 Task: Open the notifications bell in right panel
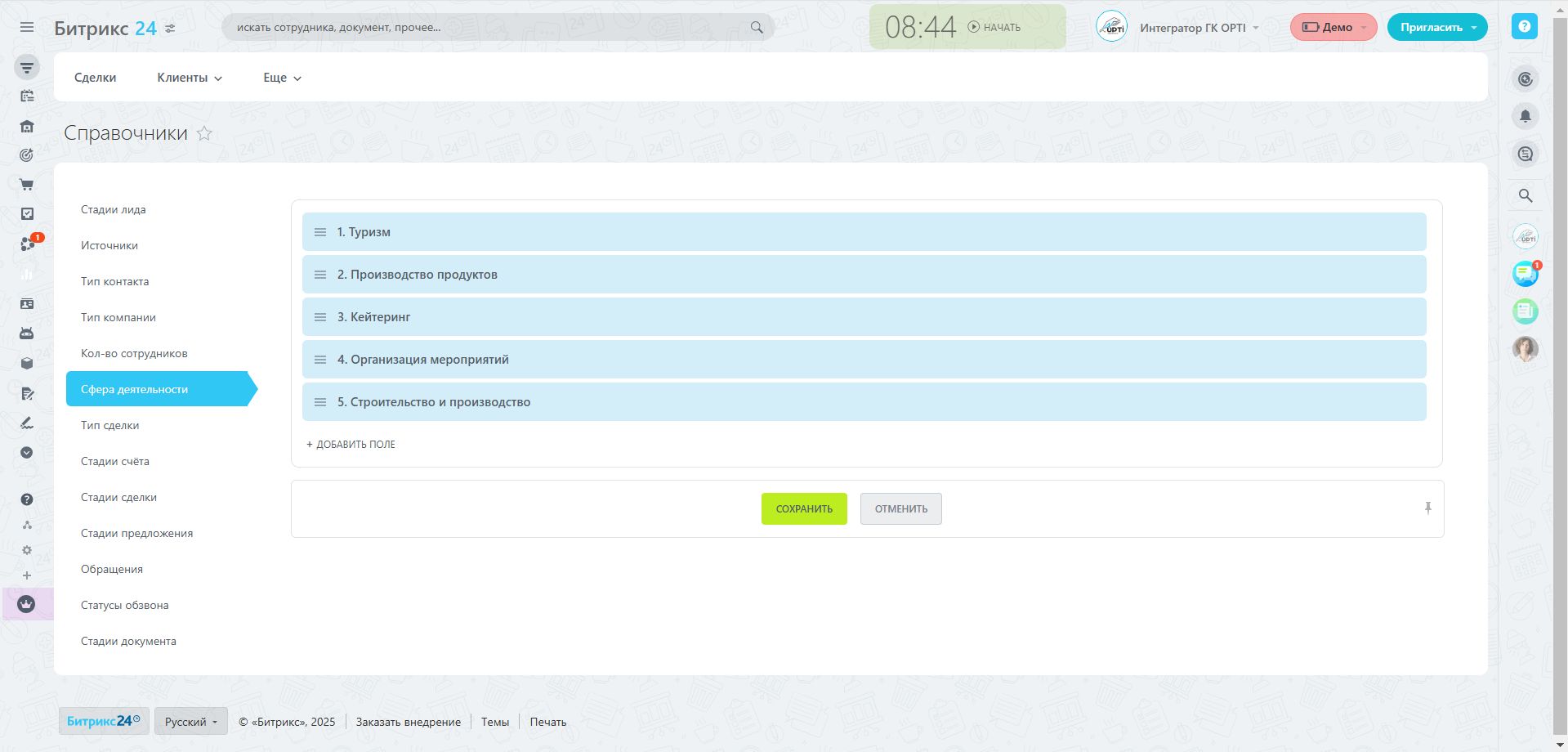tap(1525, 116)
